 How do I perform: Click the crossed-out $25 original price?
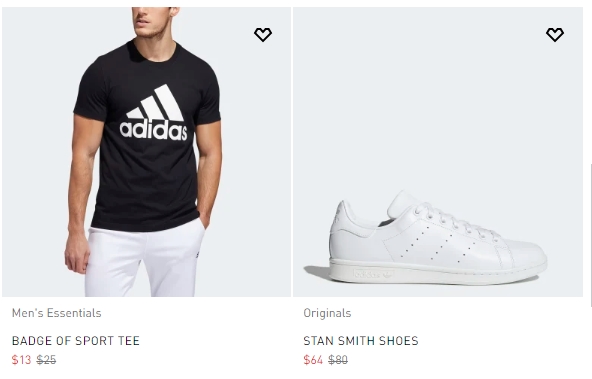(x=46, y=360)
